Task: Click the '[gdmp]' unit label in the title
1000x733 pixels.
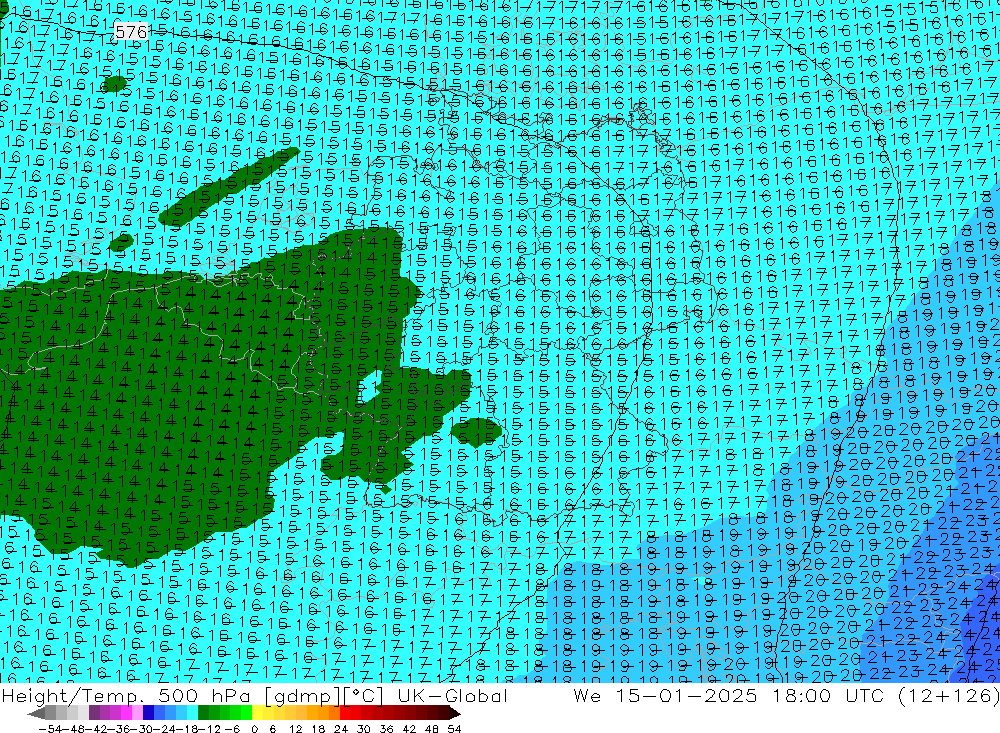Action: click(302, 696)
